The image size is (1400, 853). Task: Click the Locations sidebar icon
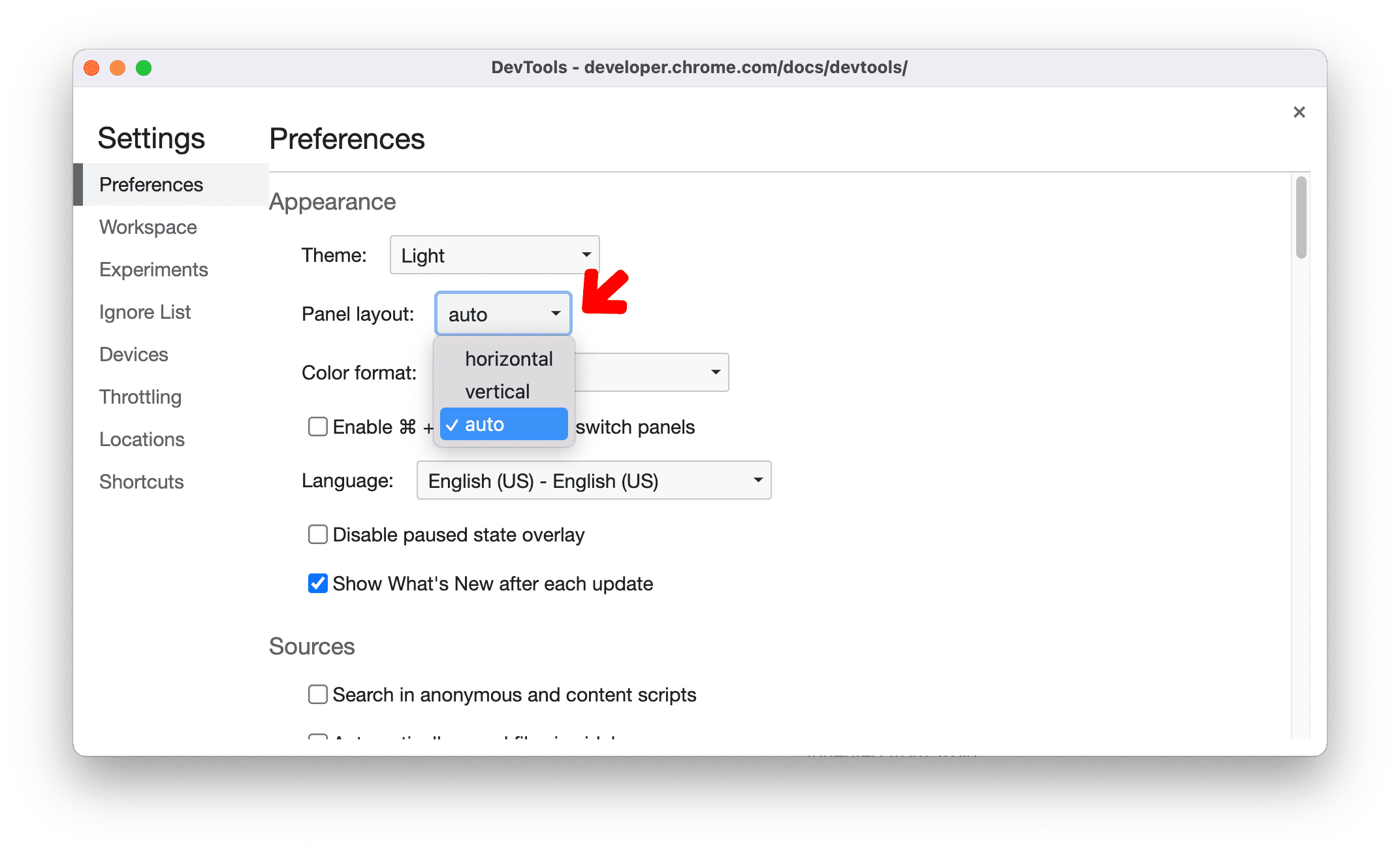pyautogui.click(x=140, y=439)
